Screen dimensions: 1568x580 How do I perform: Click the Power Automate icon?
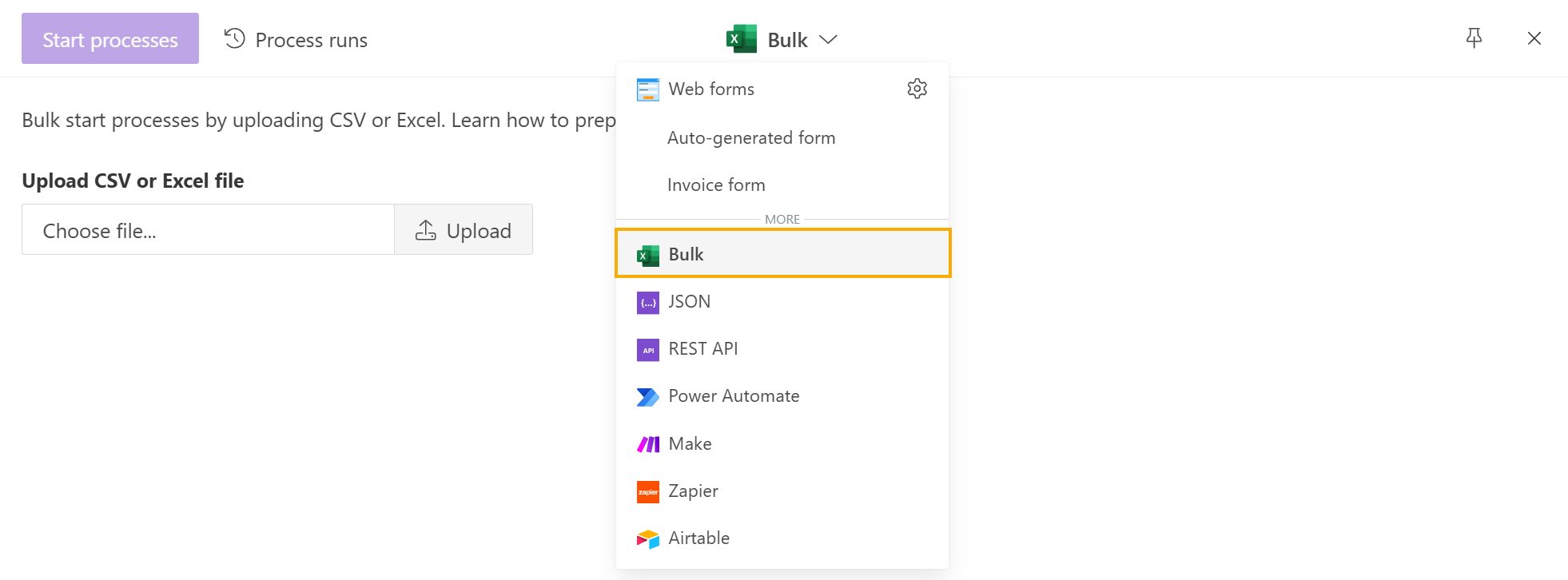pyautogui.click(x=648, y=397)
